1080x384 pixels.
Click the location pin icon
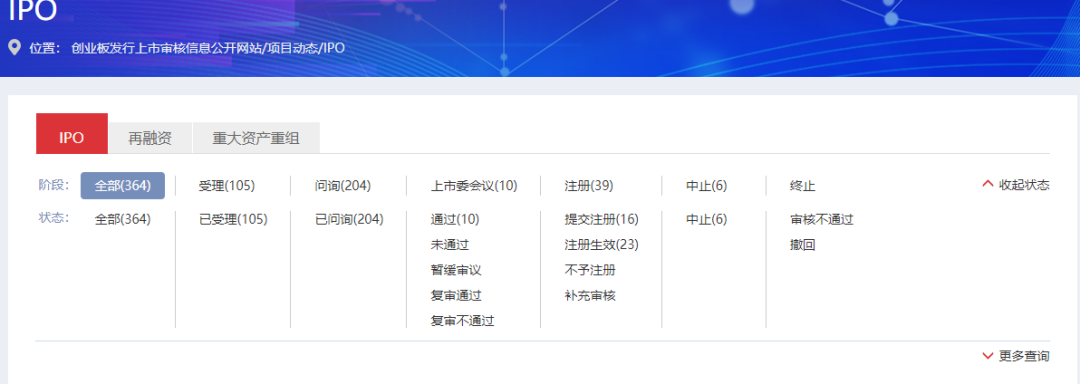[14, 48]
